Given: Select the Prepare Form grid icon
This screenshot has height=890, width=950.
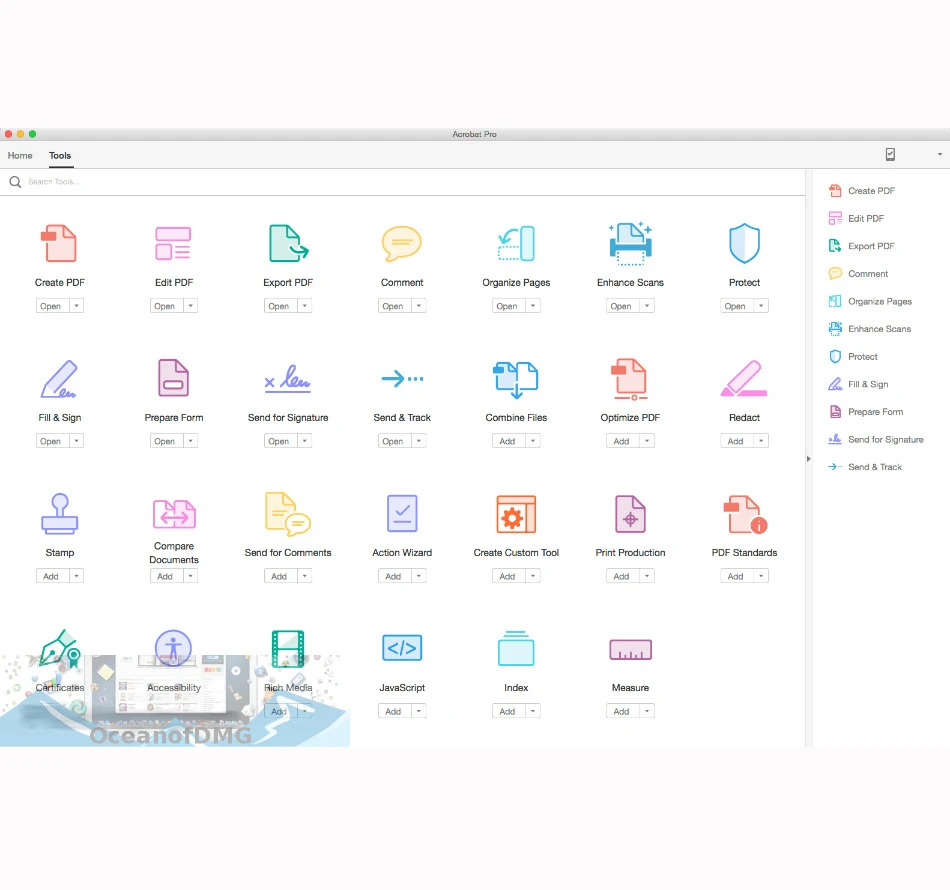Looking at the screenshot, I should click(x=173, y=377).
